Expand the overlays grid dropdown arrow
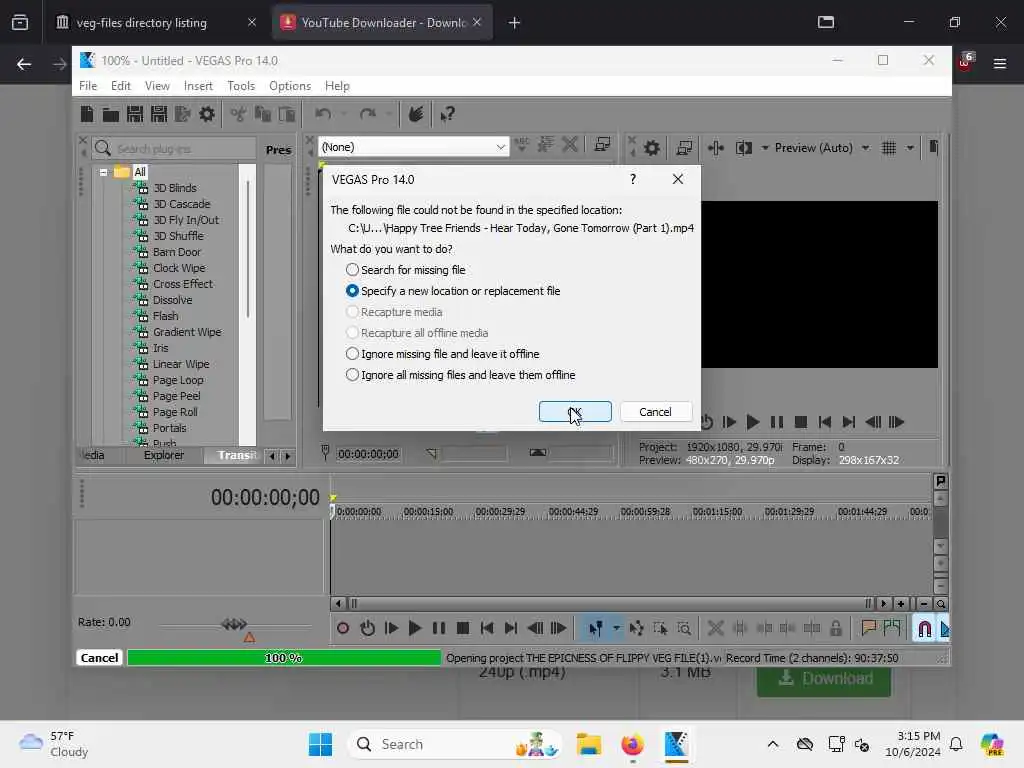The image size is (1024, 768). click(910, 148)
